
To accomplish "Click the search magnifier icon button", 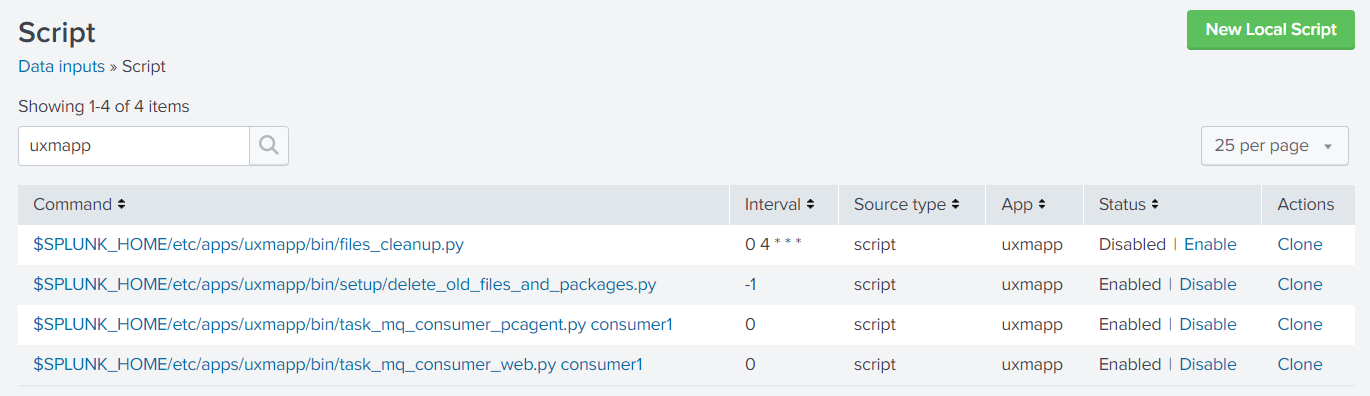I will click(269, 146).
